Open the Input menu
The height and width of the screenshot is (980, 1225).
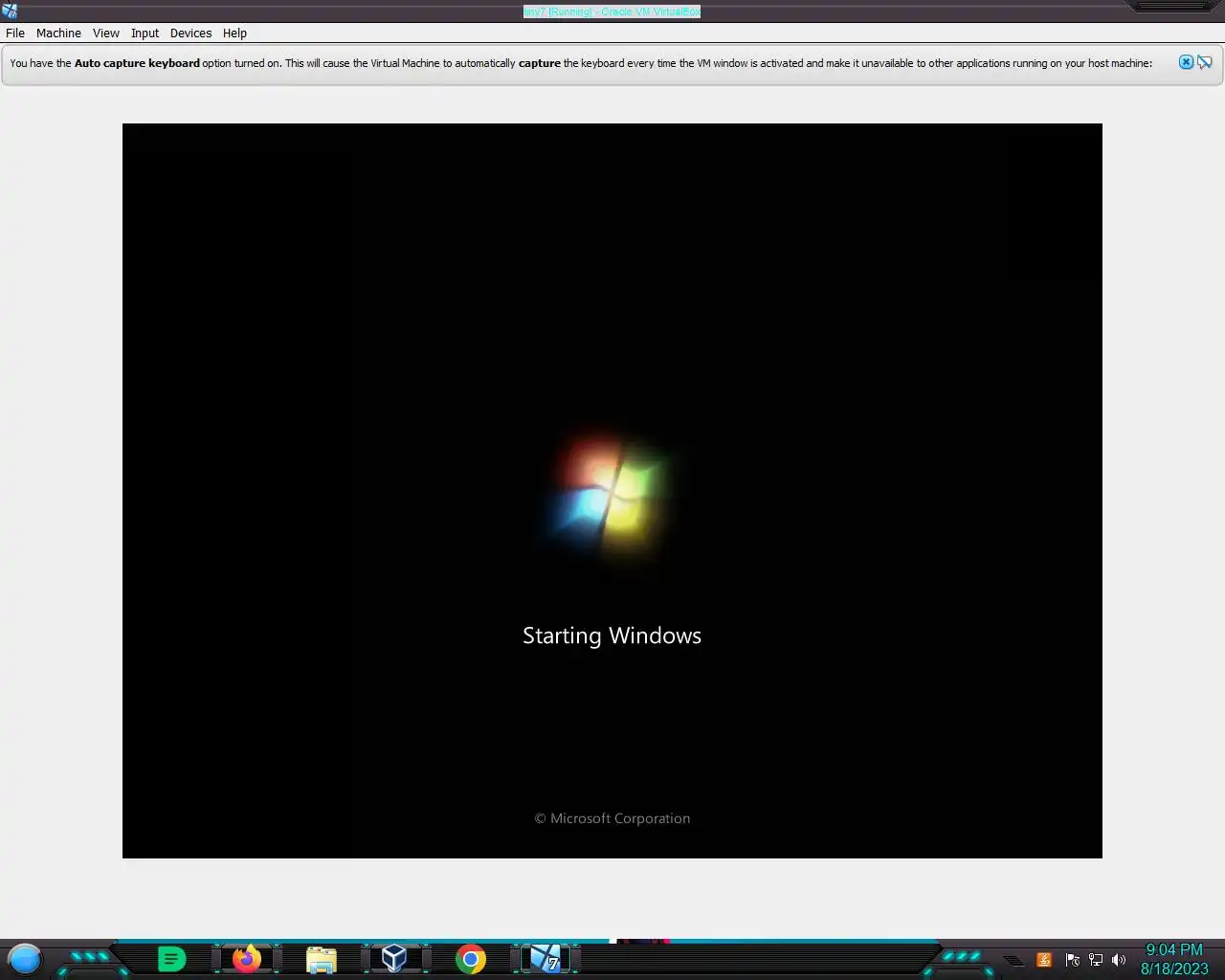(145, 33)
